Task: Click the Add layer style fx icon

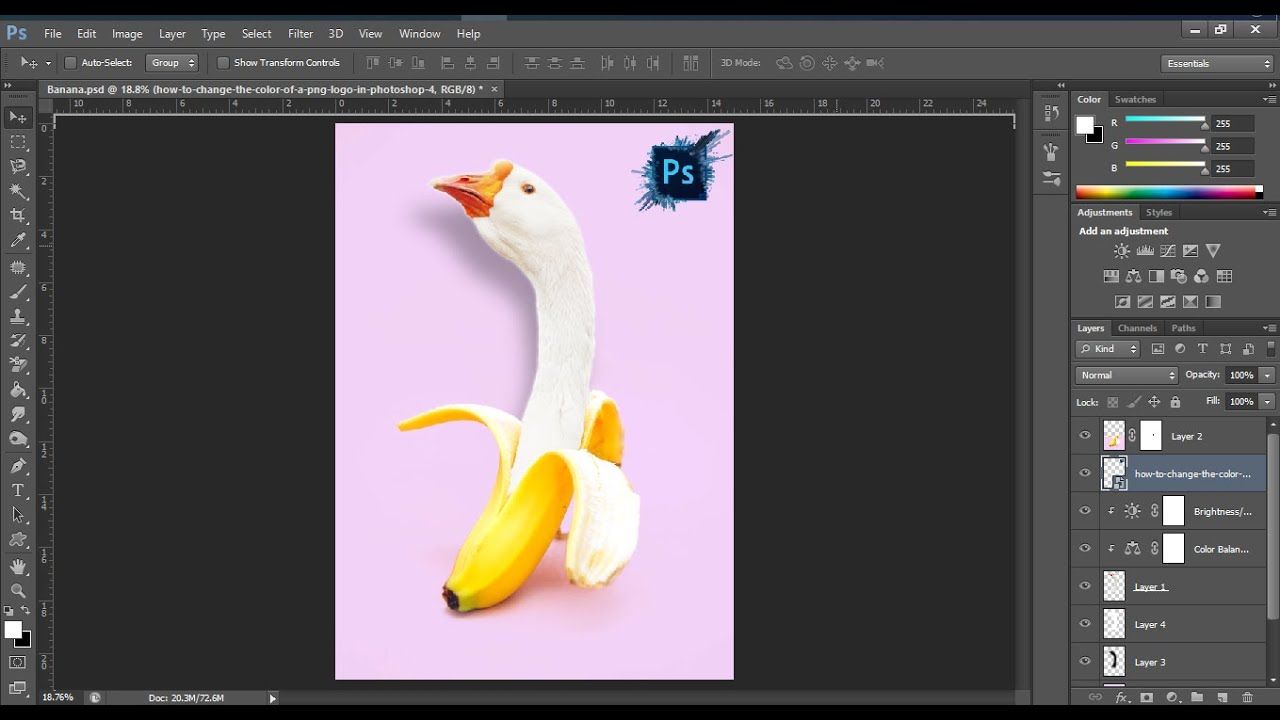Action: coord(1122,697)
